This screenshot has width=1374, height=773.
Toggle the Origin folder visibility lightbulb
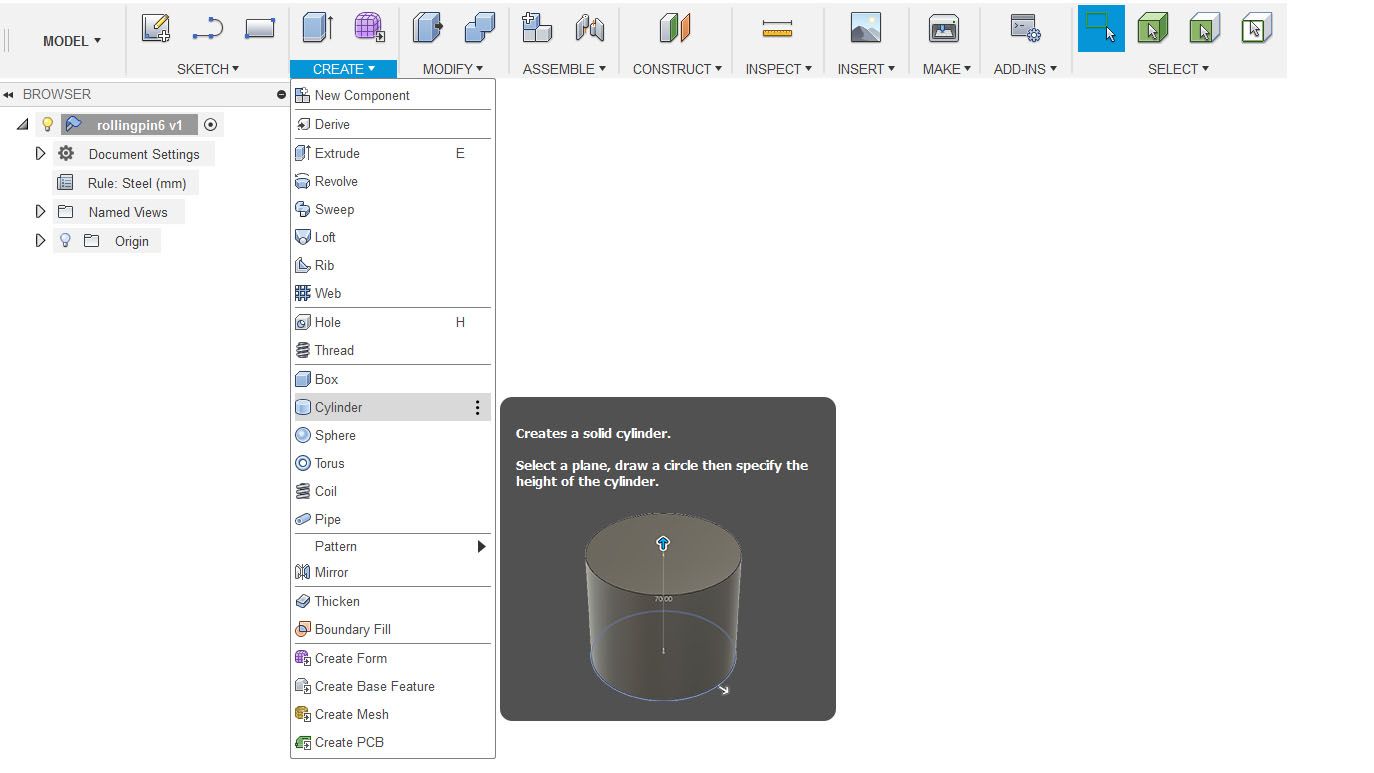(x=66, y=241)
